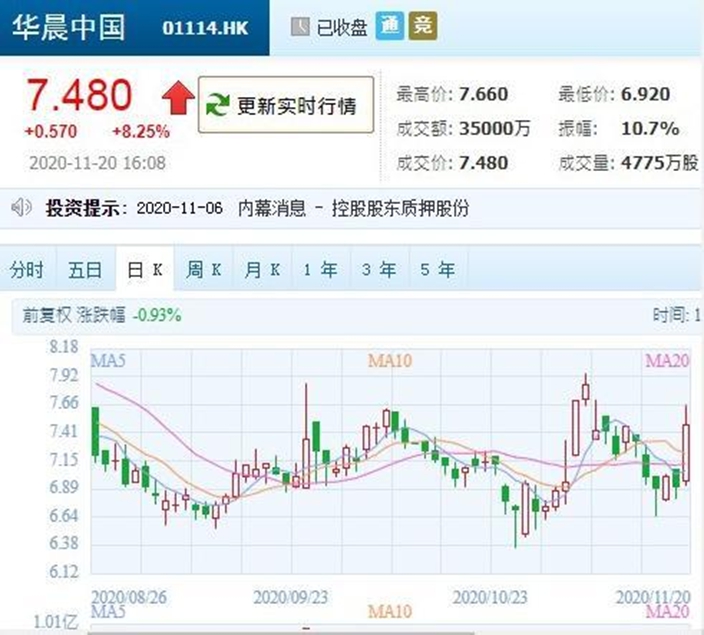Click the stock code 01114.HK
Image resolution: width=704 pixels, height=635 pixels.
click(x=205, y=28)
